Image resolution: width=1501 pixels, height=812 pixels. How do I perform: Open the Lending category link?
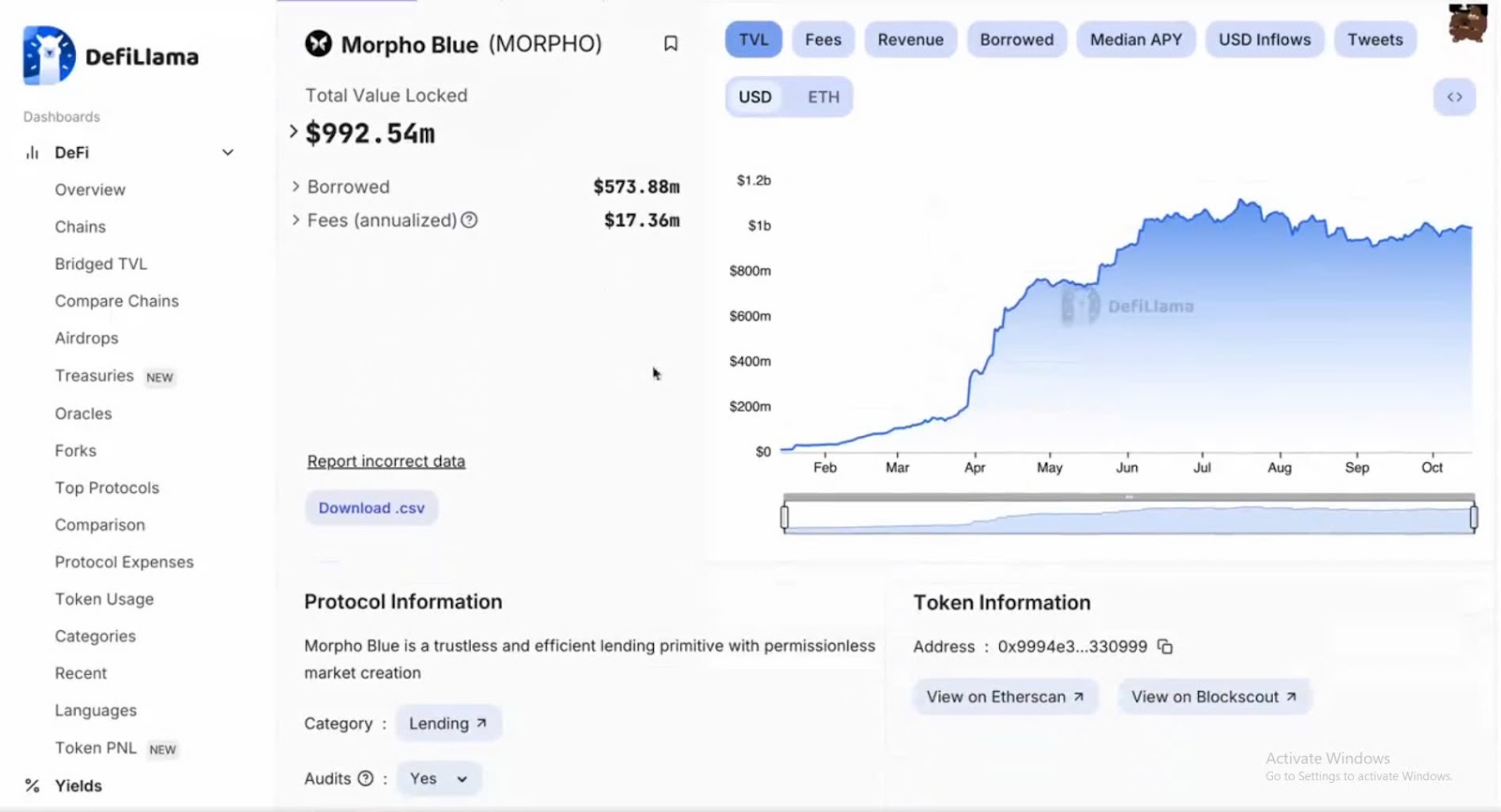pos(448,723)
